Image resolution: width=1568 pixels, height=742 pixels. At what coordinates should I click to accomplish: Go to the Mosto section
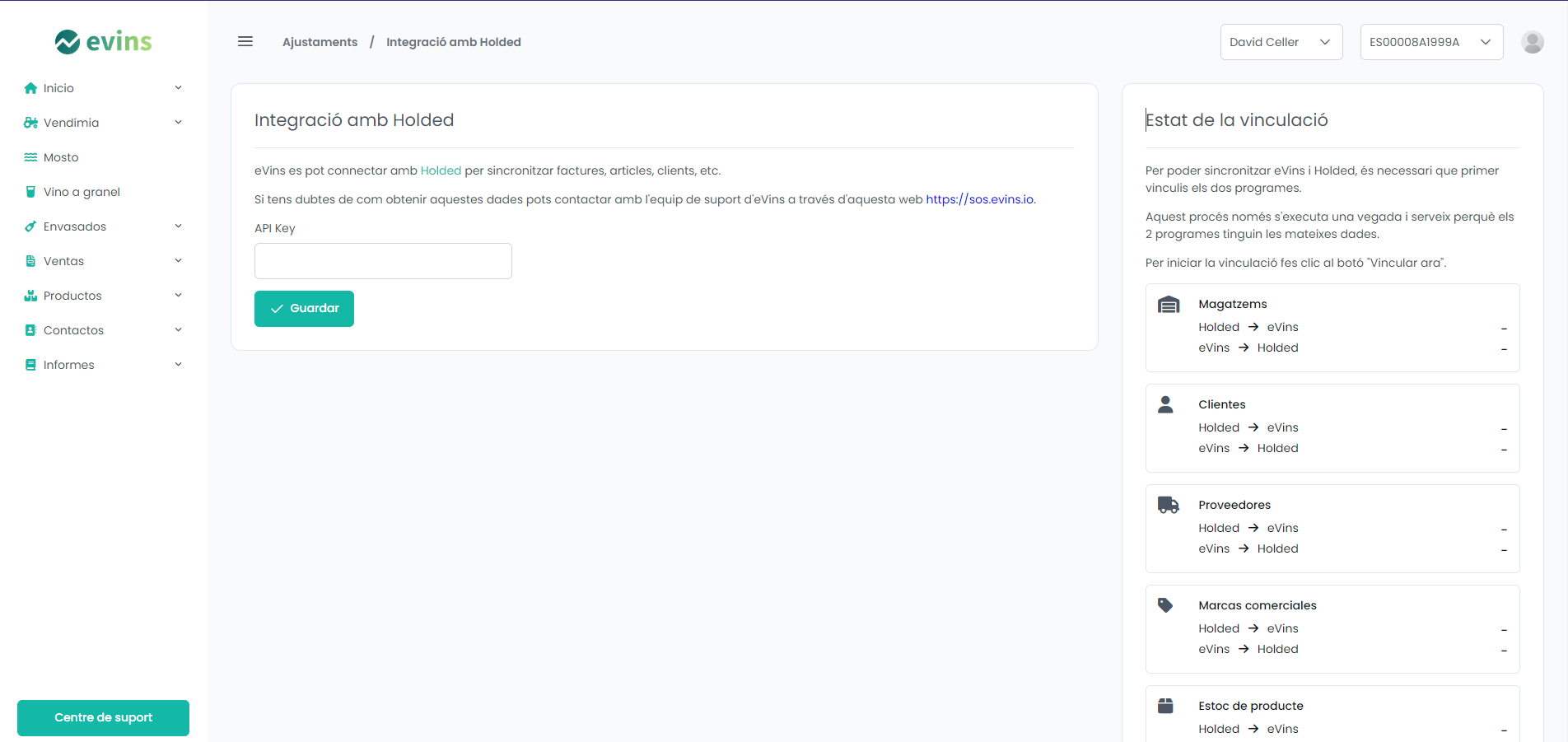tap(104, 157)
